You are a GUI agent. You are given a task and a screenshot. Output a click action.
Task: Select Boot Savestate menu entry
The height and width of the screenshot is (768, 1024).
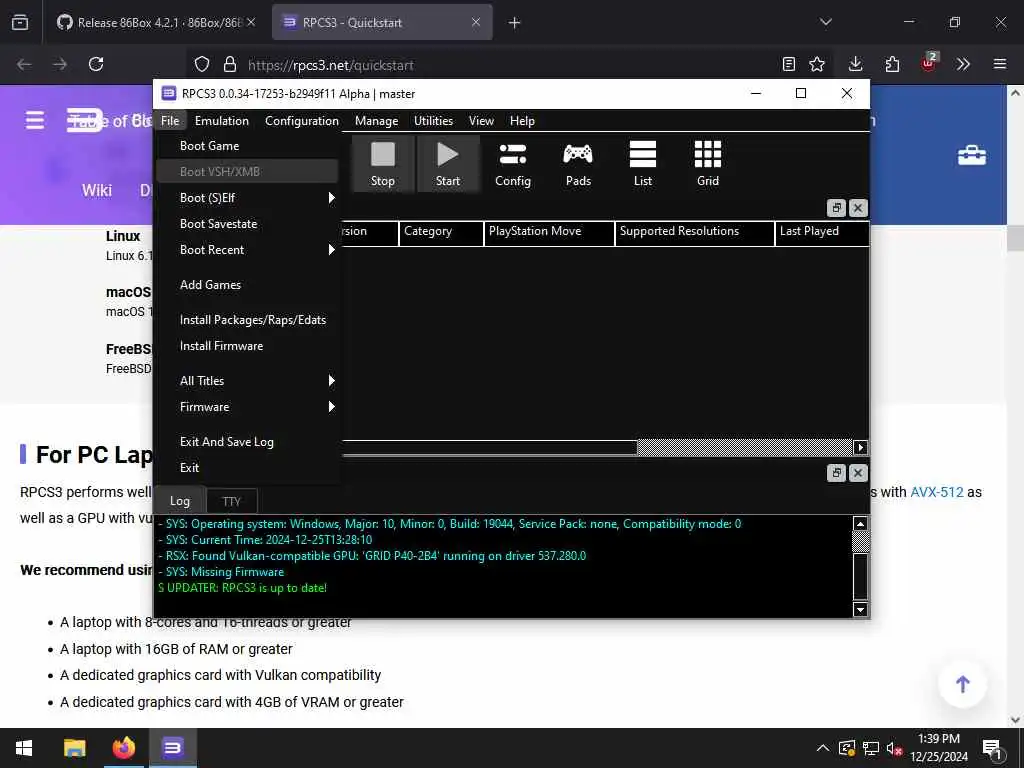(247, 224)
